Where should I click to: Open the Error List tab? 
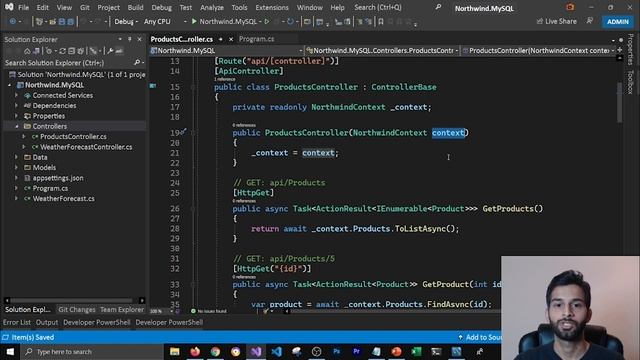click(17, 322)
